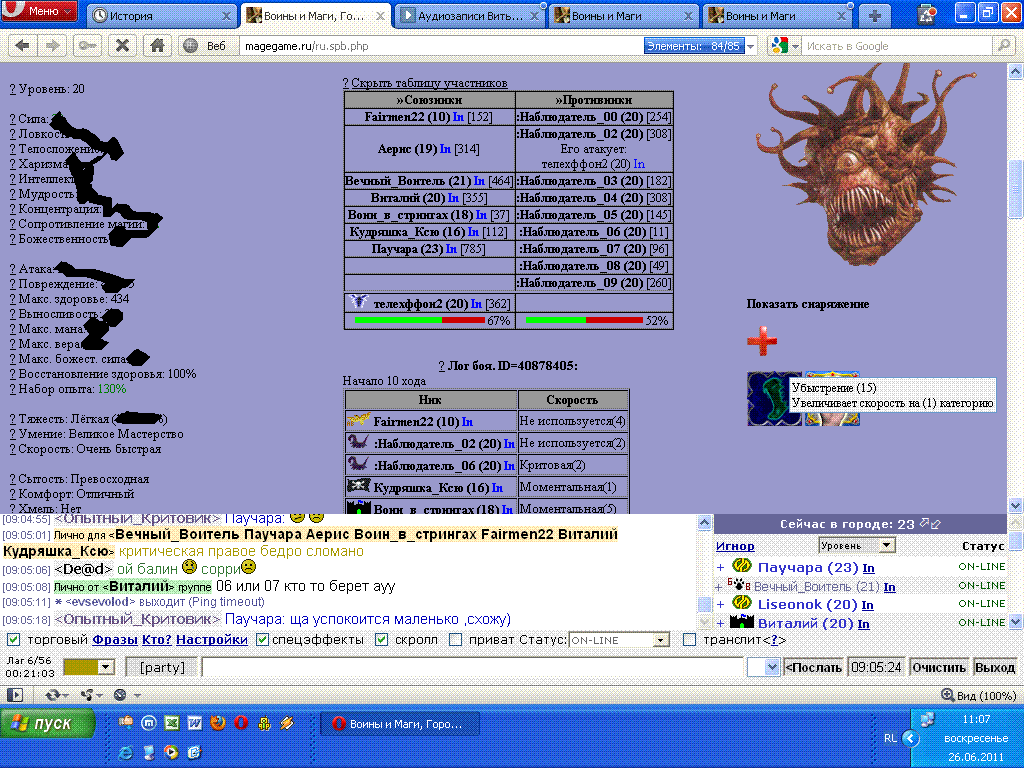This screenshot has height=768, width=1024.
Task: Launch Firefox from the quick launch bar
Action: (x=217, y=723)
